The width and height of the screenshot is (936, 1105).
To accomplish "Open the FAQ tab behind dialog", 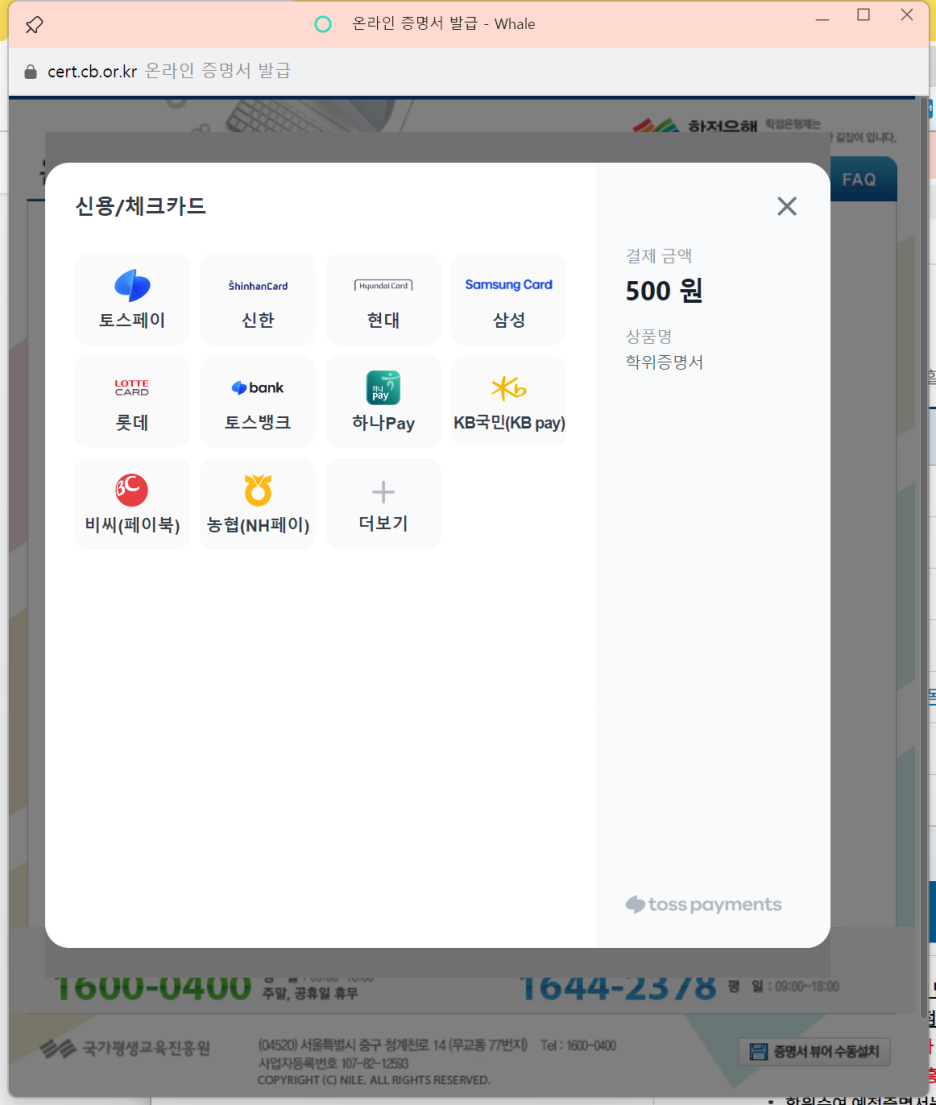I will coord(860,180).
